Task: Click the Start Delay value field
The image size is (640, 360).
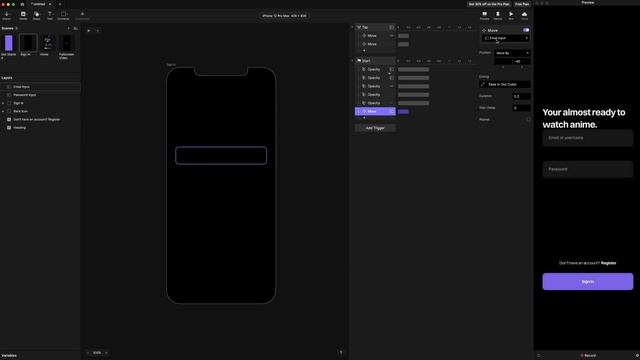Action: point(521,108)
